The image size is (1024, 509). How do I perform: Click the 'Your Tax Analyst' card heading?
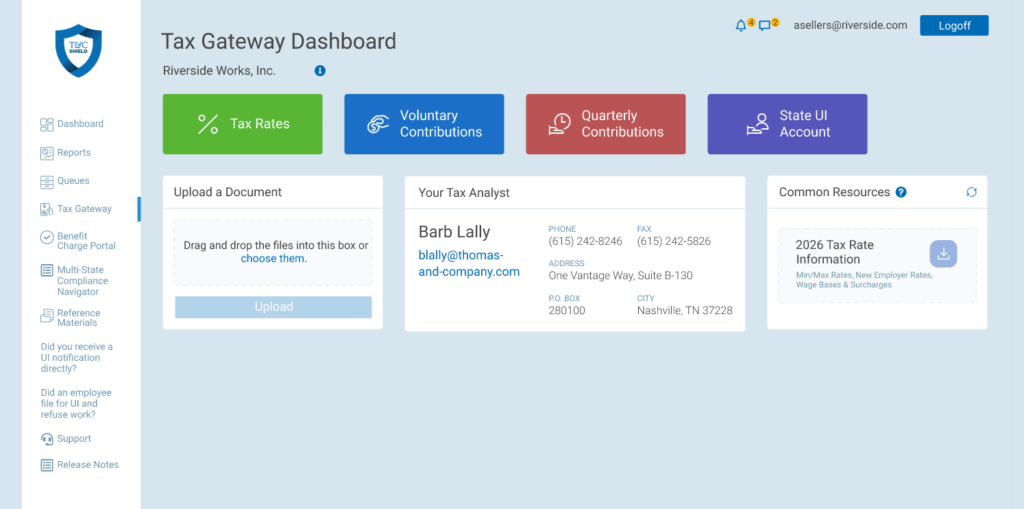(464, 193)
